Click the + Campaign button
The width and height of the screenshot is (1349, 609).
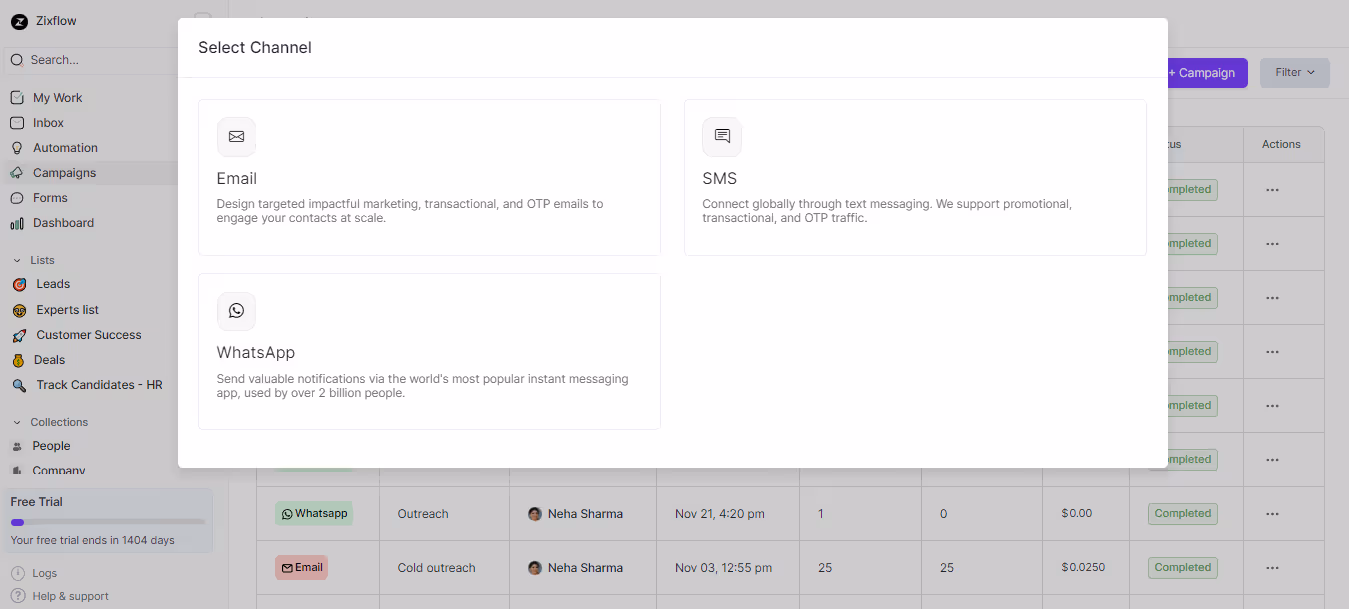[x=1207, y=73]
